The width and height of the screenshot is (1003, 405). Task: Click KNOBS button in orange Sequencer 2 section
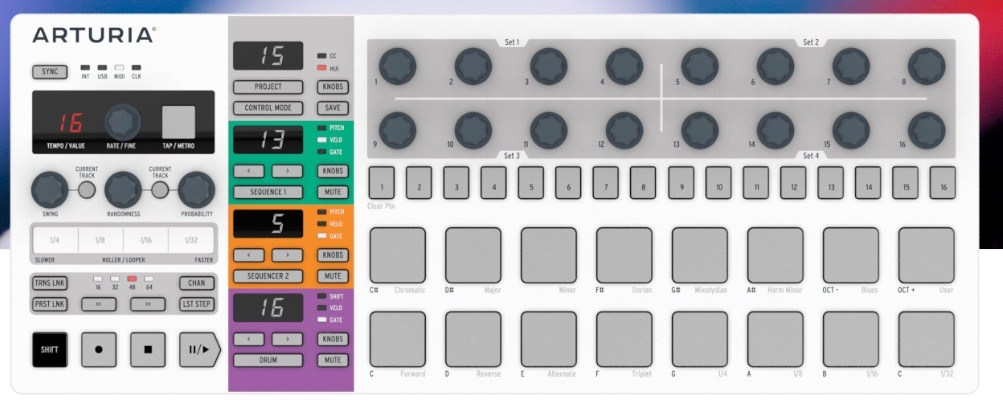coord(333,255)
